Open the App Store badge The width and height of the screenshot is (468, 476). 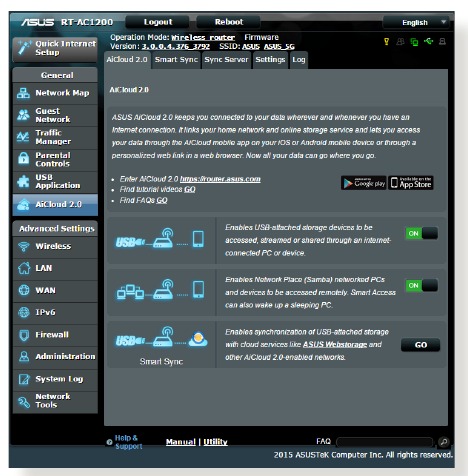(411, 183)
